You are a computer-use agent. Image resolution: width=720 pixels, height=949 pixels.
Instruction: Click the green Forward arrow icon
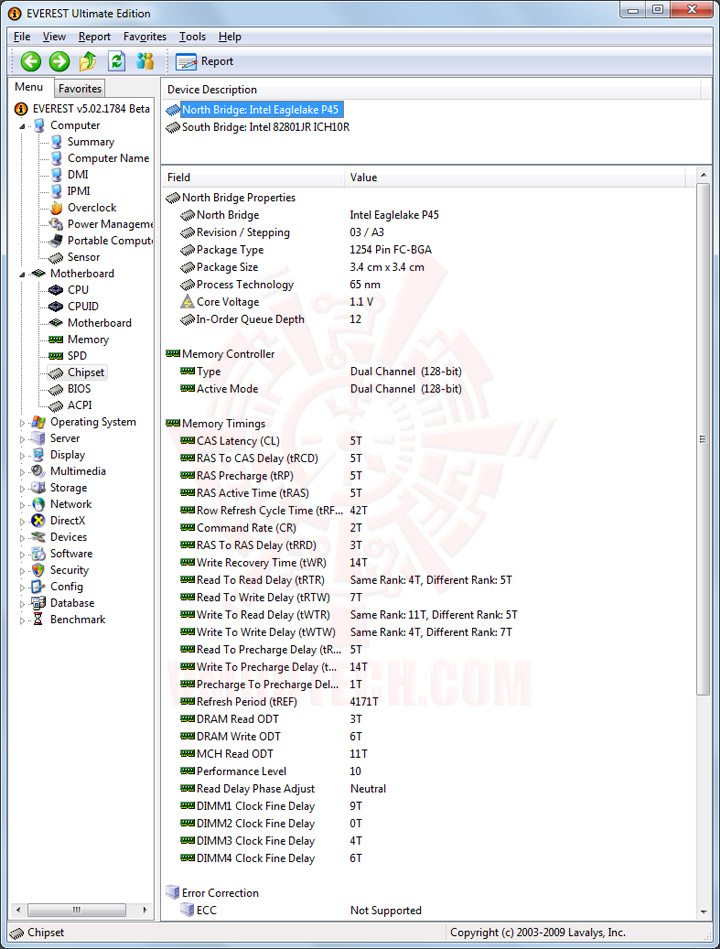59,61
